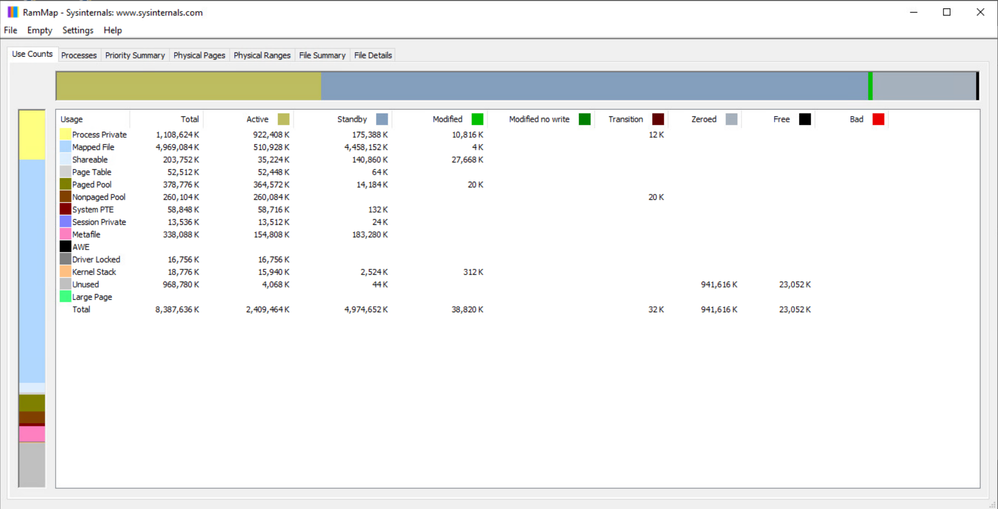Click the Paged Pool value 378,776 K
This screenshot has width=998, height=509.
(x=180, y=185)
